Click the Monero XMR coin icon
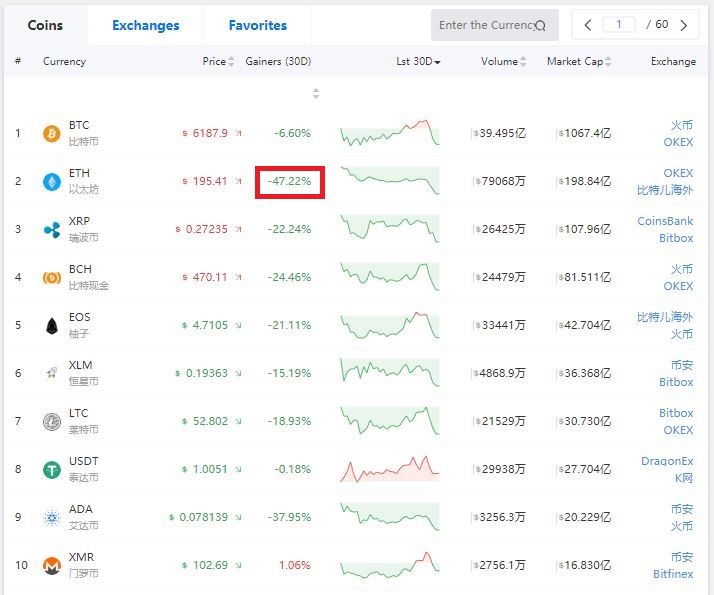714x595 pixels. coord(52,565)
